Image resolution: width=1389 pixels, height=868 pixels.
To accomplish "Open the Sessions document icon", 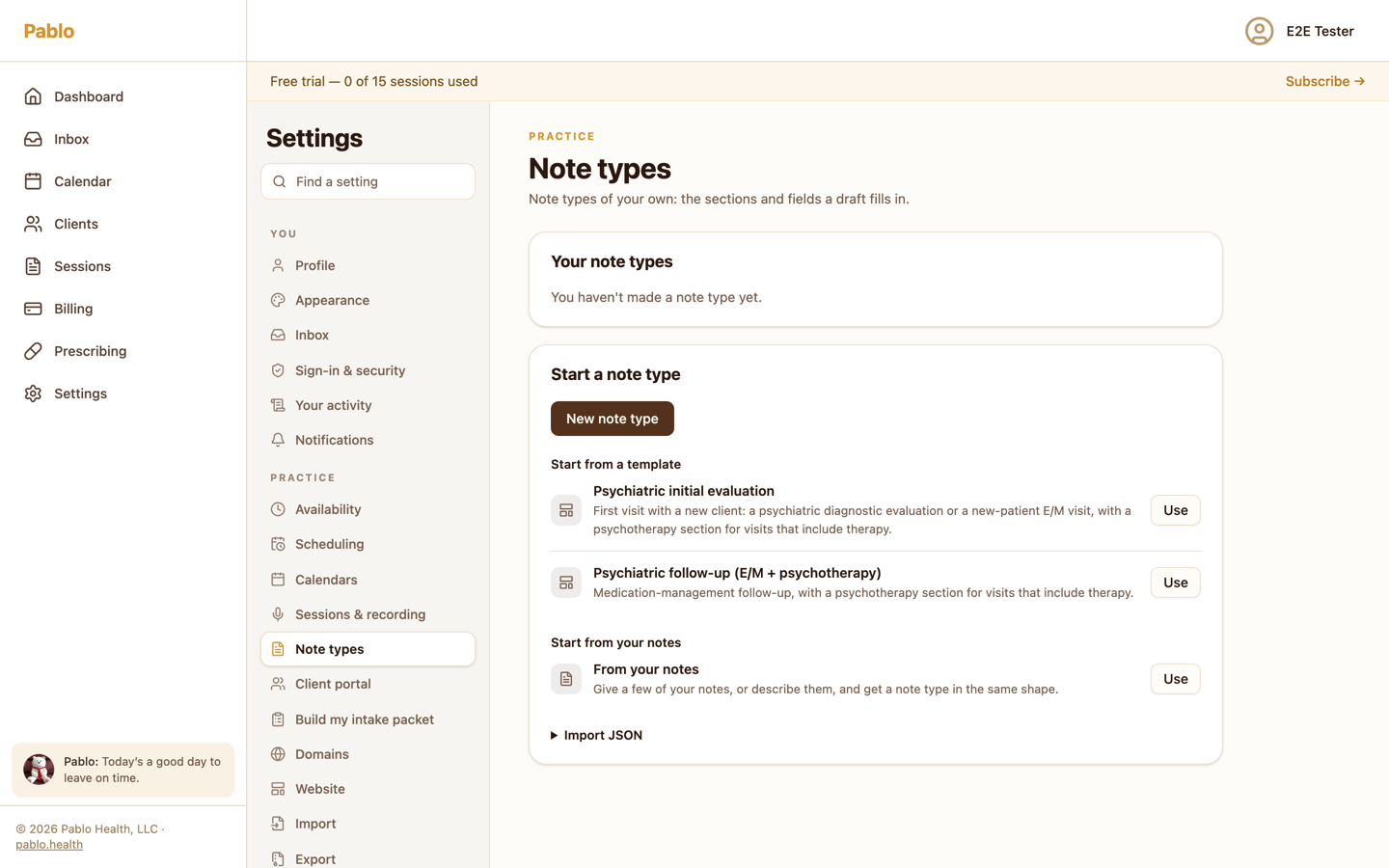I will coord(33,266).
